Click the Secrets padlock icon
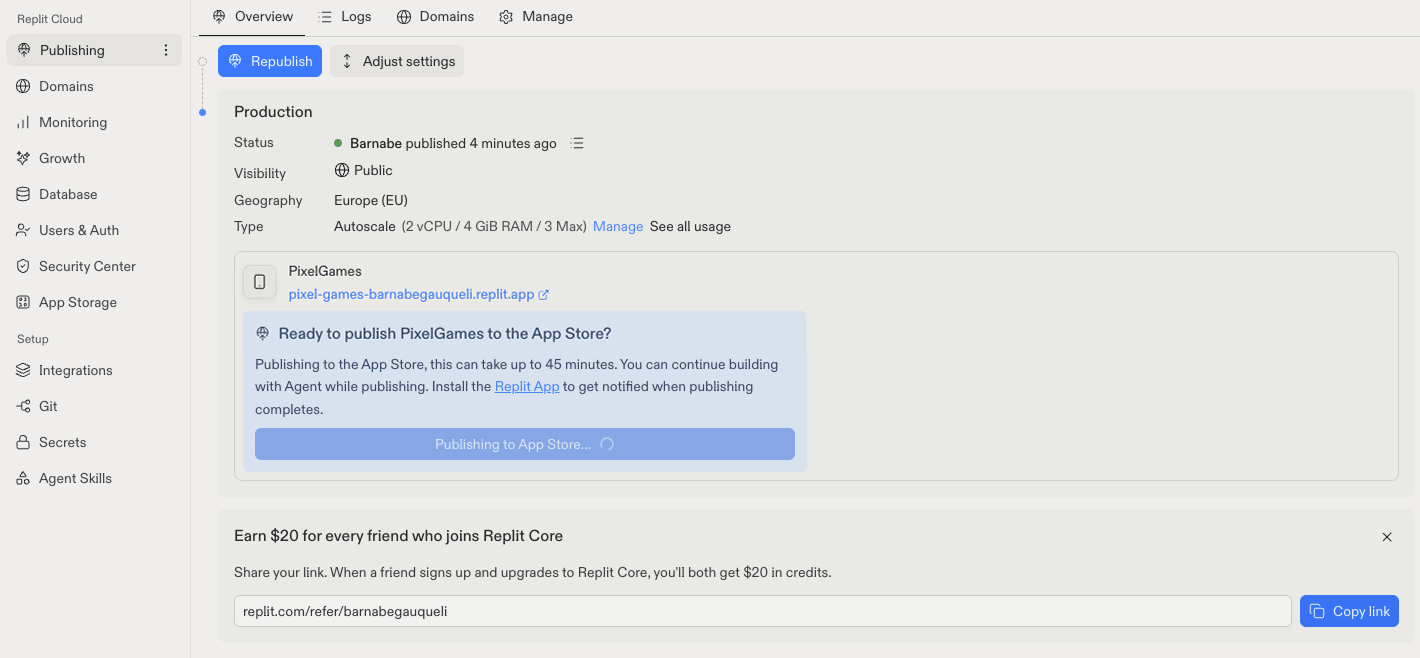Viewport: 1420px width, 658px height. (x=23, y=442)
